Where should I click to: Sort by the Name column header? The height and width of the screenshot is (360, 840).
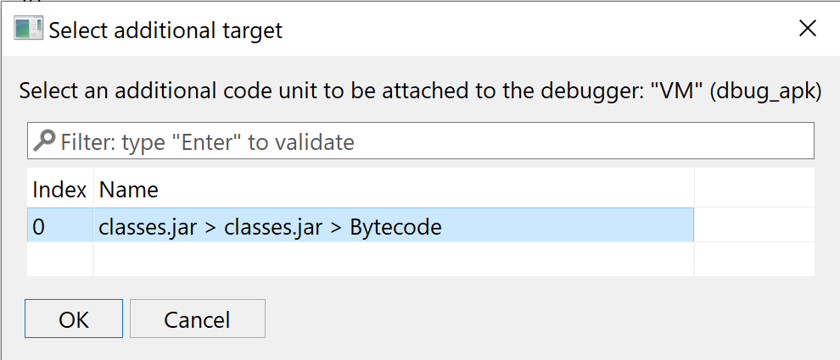[x=394, y=190]
